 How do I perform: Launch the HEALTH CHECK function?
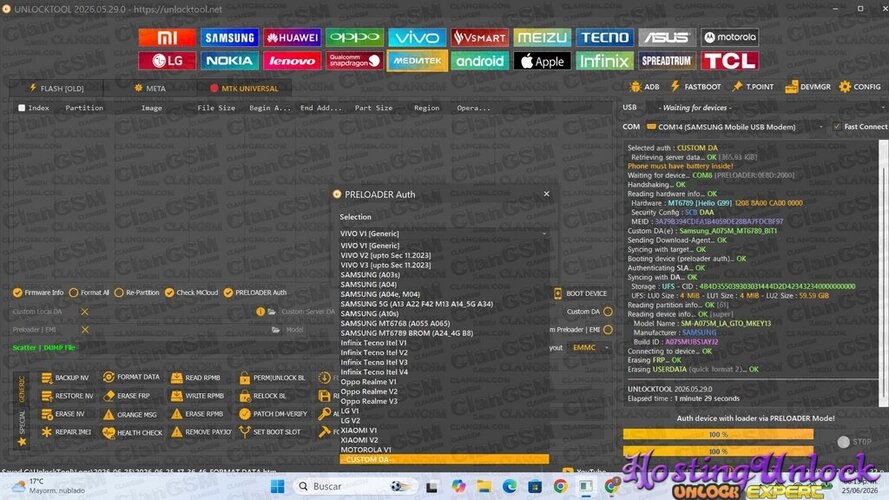132,433
